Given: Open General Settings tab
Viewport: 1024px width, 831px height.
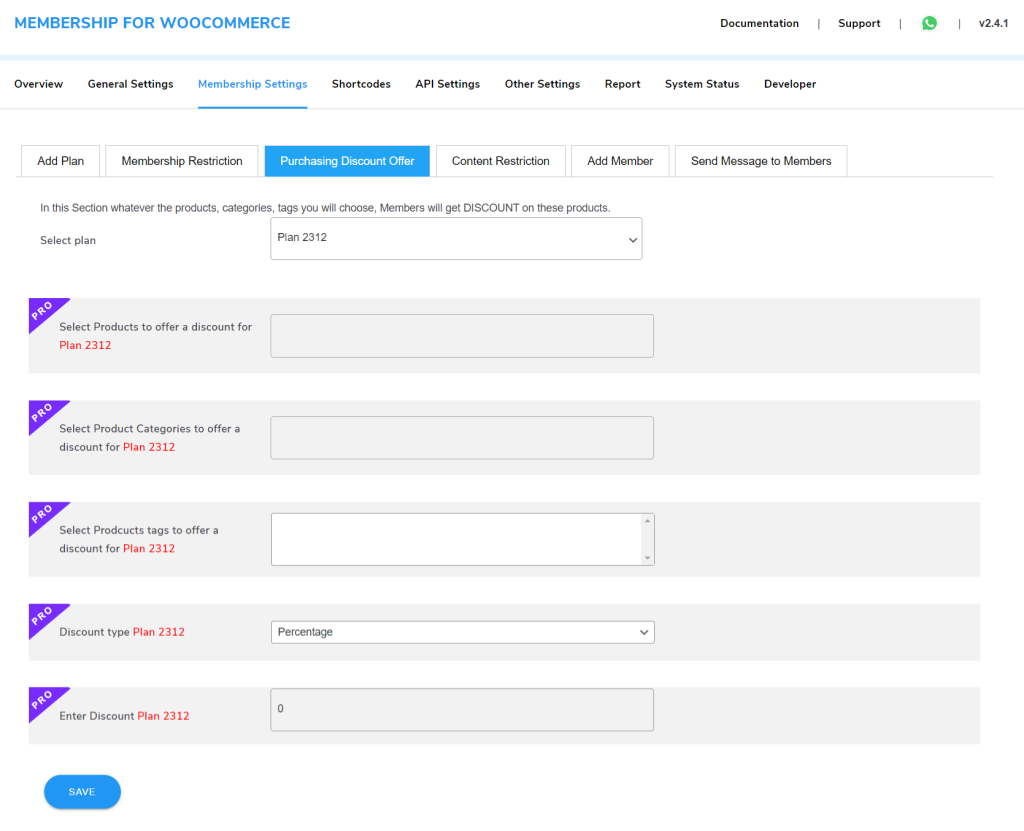Looking at the screenshot, I should pyautogui.click(x=131, y=84).
